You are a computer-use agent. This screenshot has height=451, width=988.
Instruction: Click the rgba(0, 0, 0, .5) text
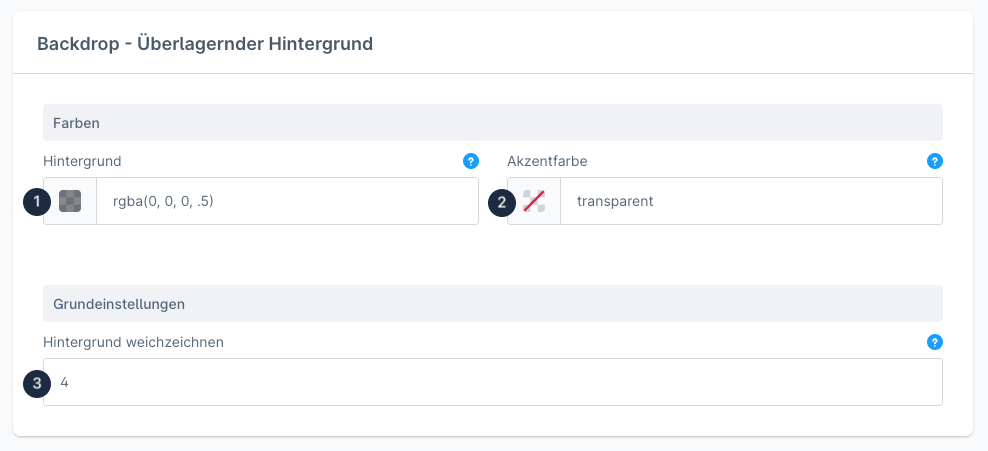click(x=163, y=201)
